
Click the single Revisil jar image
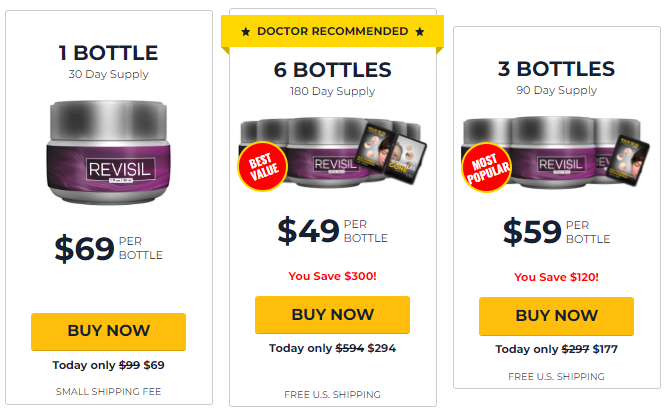coord(109,152)
